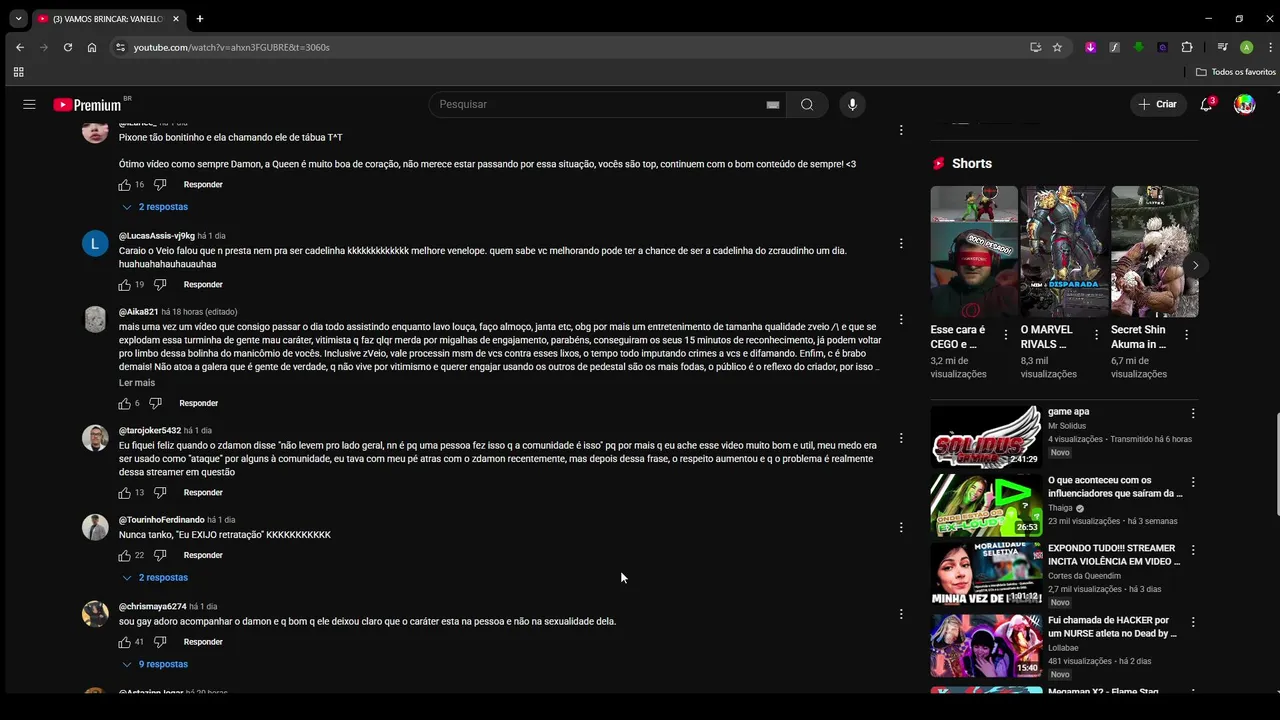
Task: Open options menu for @TourinhoFerdinando comment
Action: tap(901, 527)
